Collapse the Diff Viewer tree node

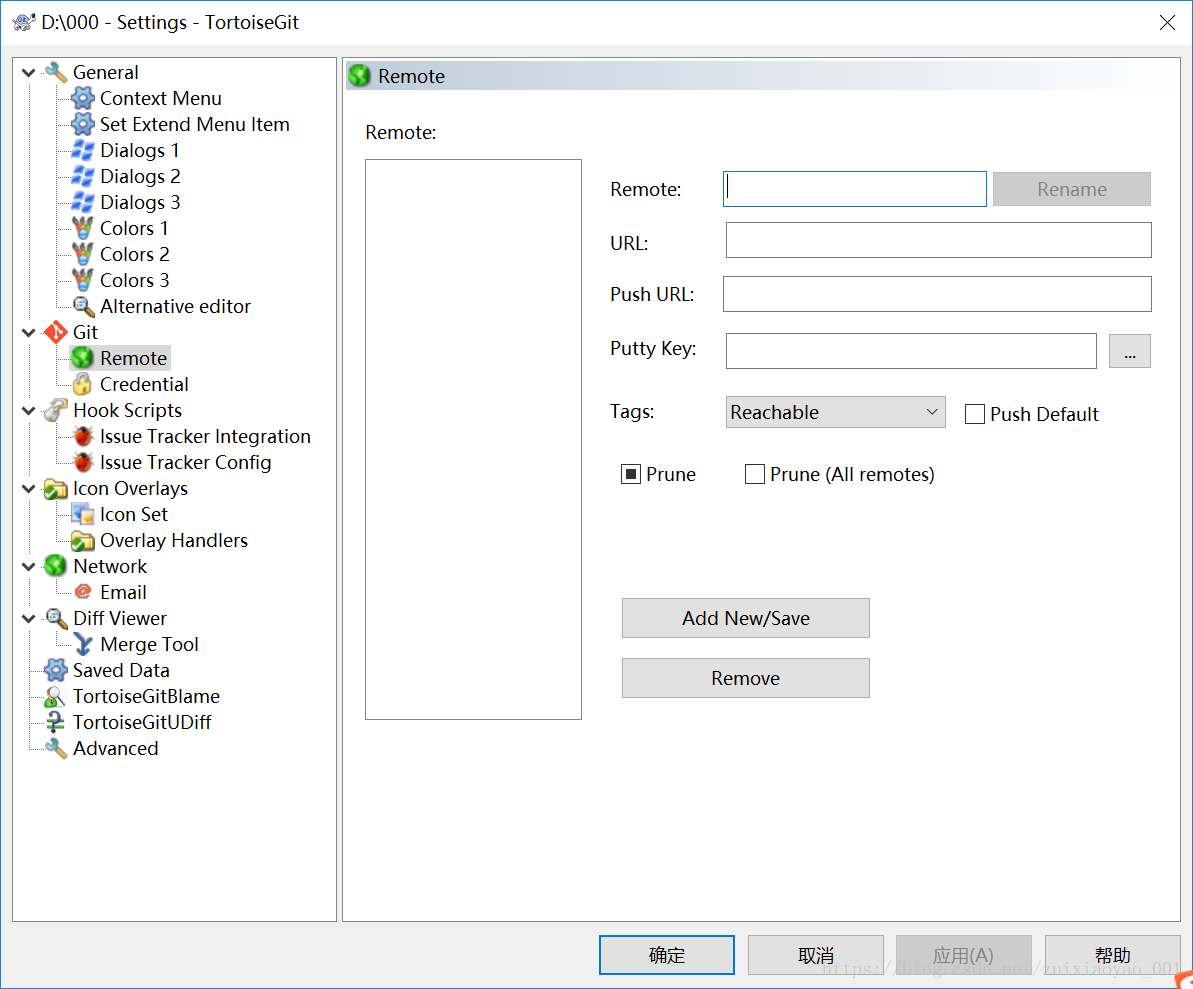click(29, 619)
